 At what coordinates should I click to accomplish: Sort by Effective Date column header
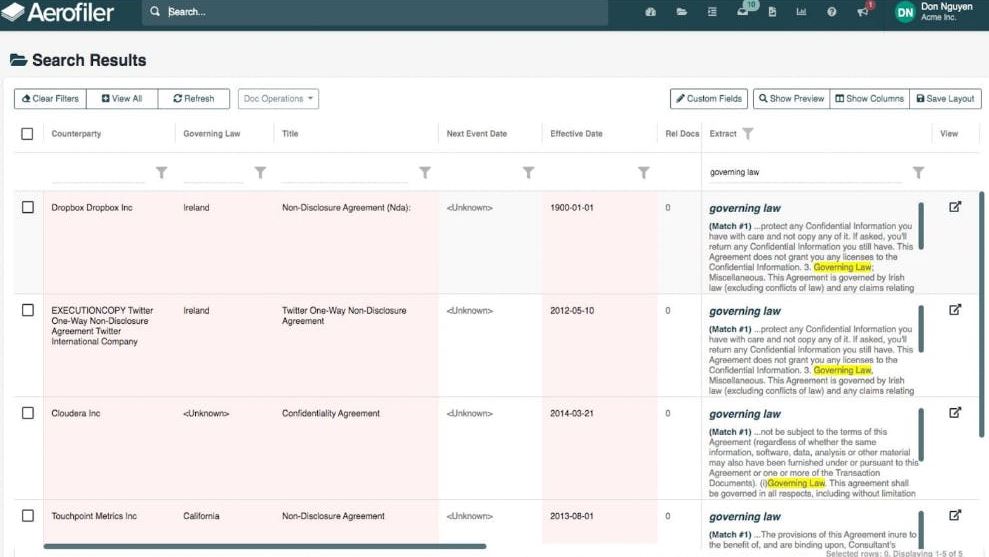576,134
